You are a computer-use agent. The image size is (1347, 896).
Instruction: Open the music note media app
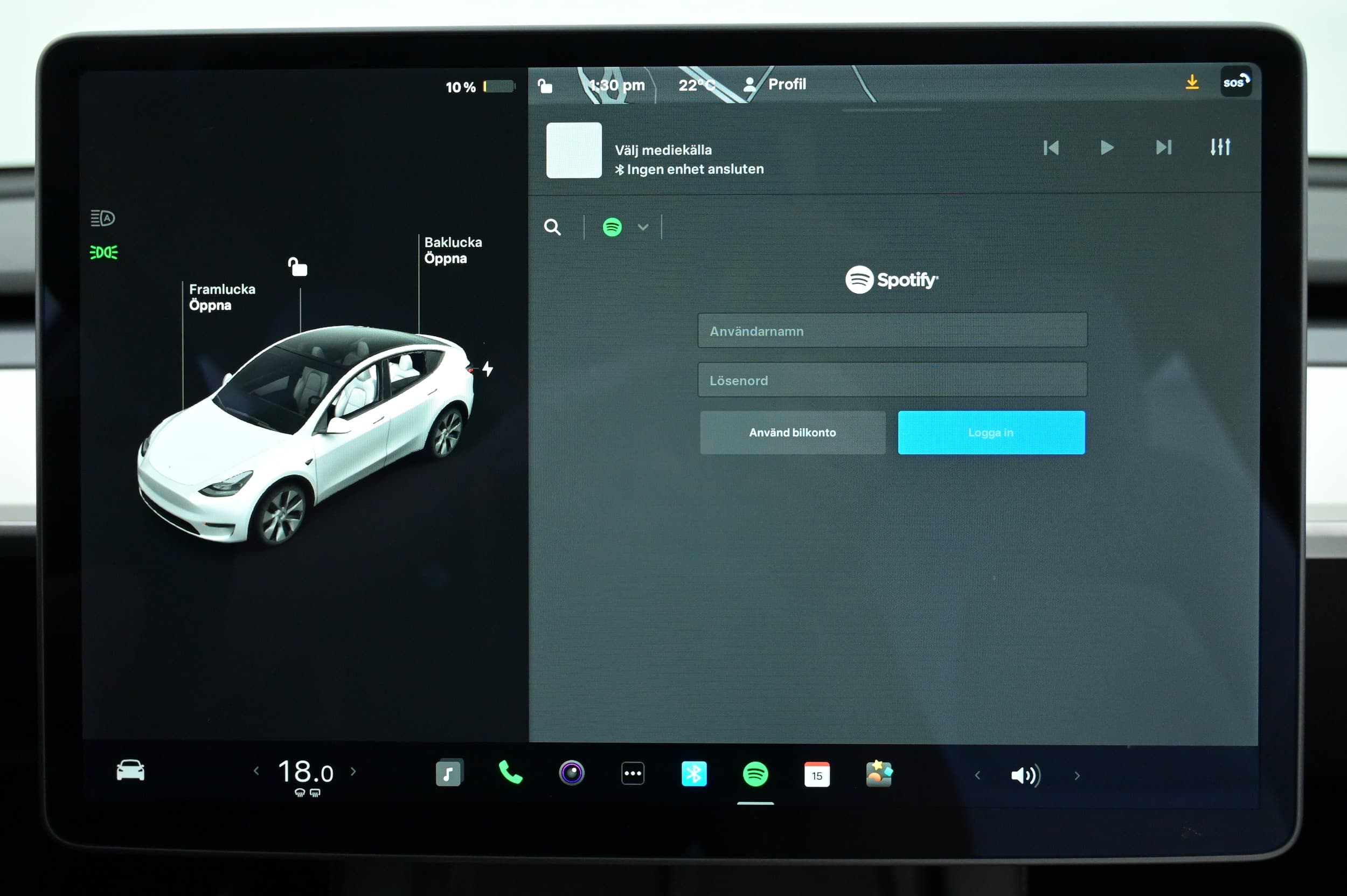tap(449, 773)
